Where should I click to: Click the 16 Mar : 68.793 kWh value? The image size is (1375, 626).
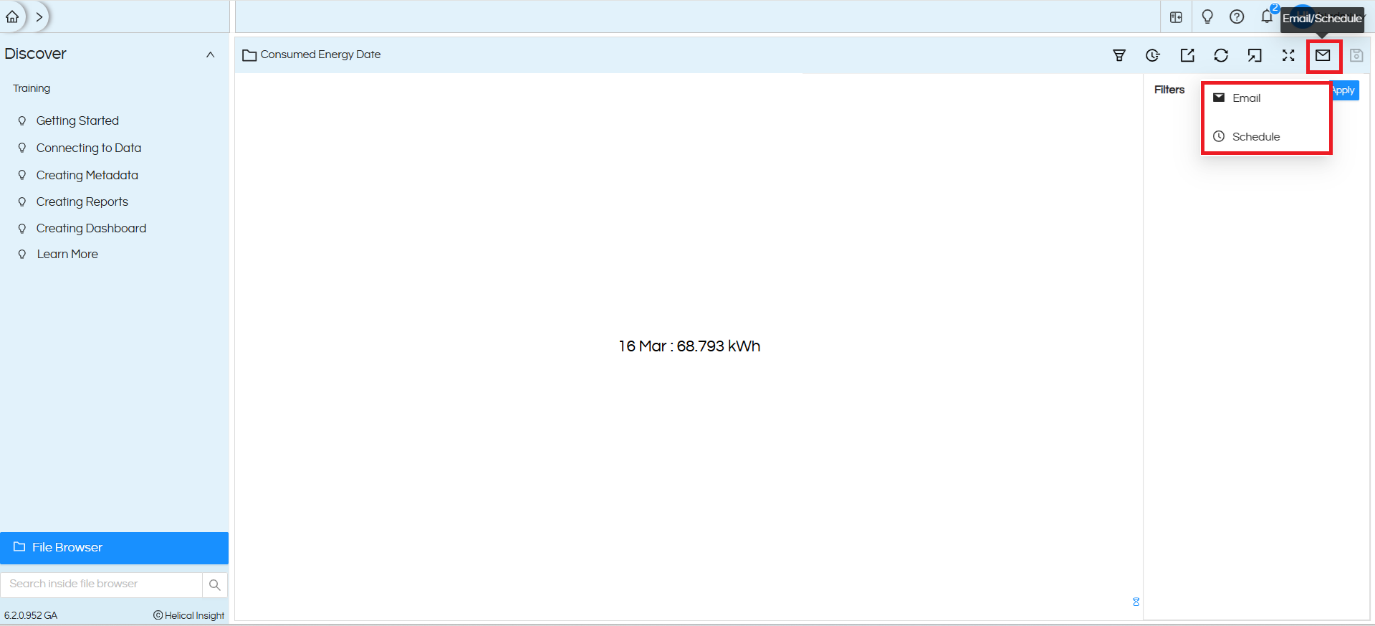[x=689, y=346]
